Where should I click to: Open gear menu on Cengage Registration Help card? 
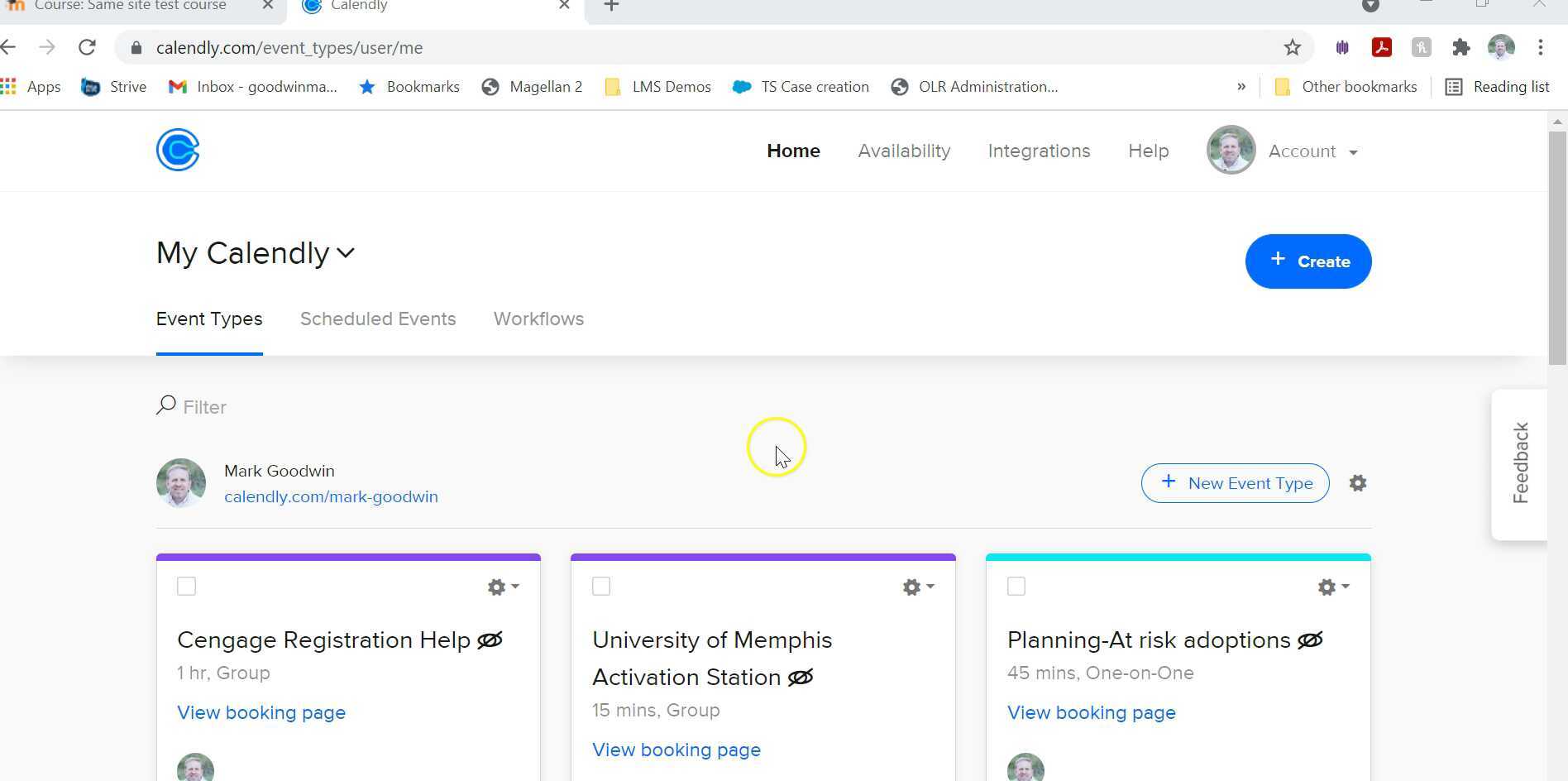pyautogui.click(x=503, y=587)
